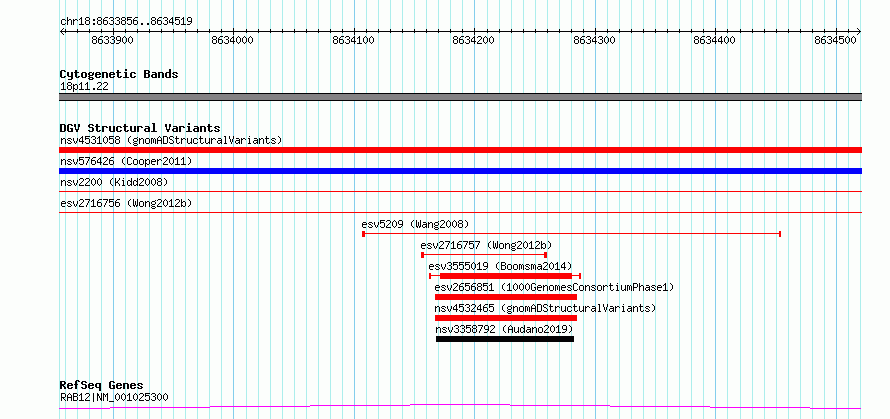890x419 pixels.
Task: Click the nsv576426 Cooper2011 blue variant bar
Action: point(460,171)
